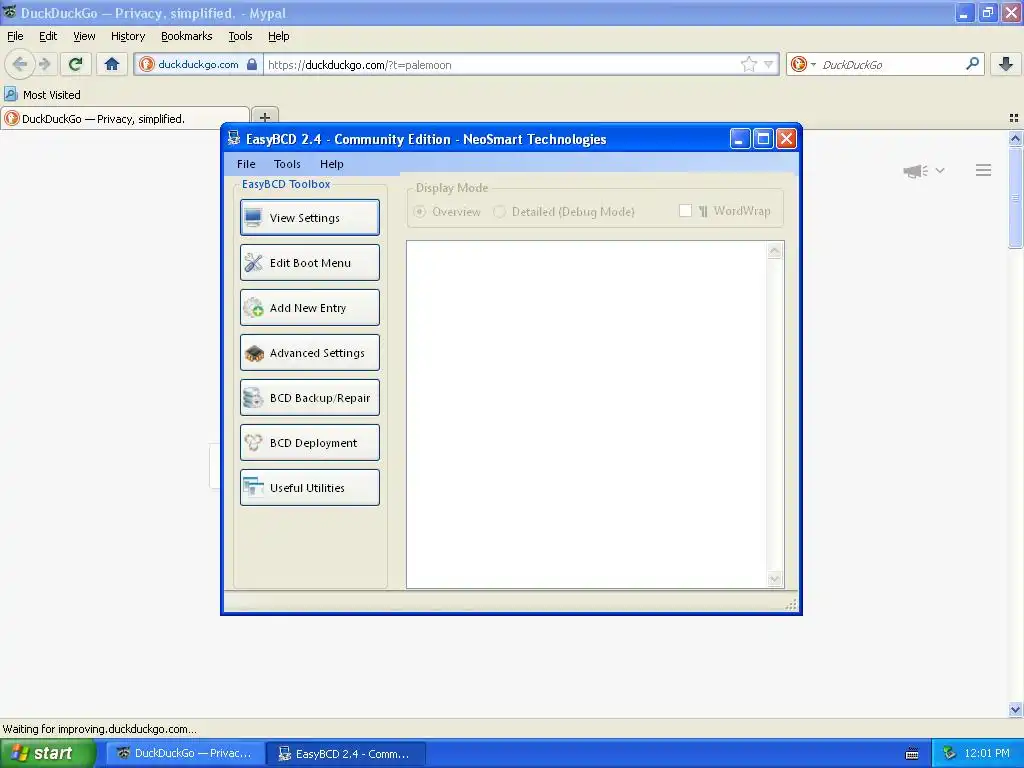Open browser View menu
Screen dimensions: 1024x768
pyautogui.click(x=84, y=36)
